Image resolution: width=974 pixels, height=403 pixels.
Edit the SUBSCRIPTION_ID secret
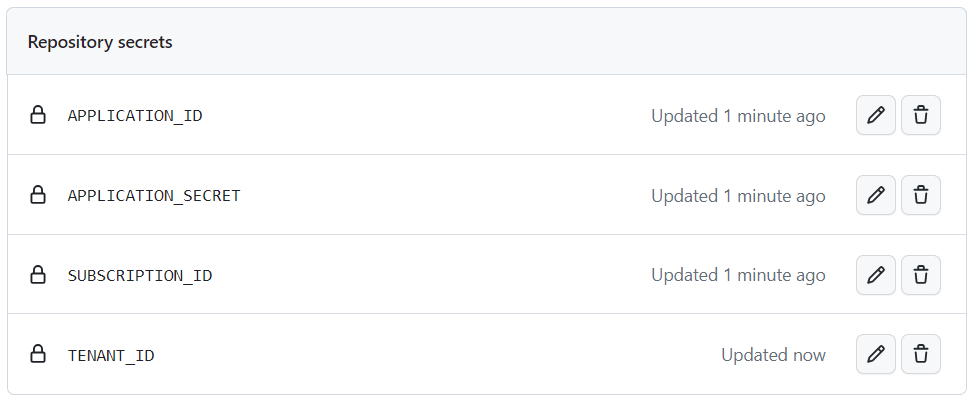876,274
